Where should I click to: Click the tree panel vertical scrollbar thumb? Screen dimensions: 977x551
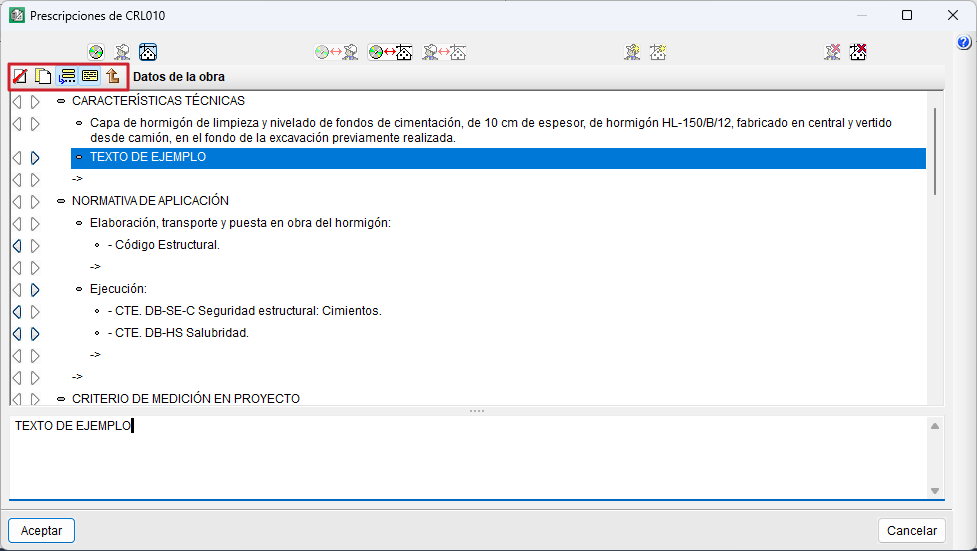click(935, 151)
